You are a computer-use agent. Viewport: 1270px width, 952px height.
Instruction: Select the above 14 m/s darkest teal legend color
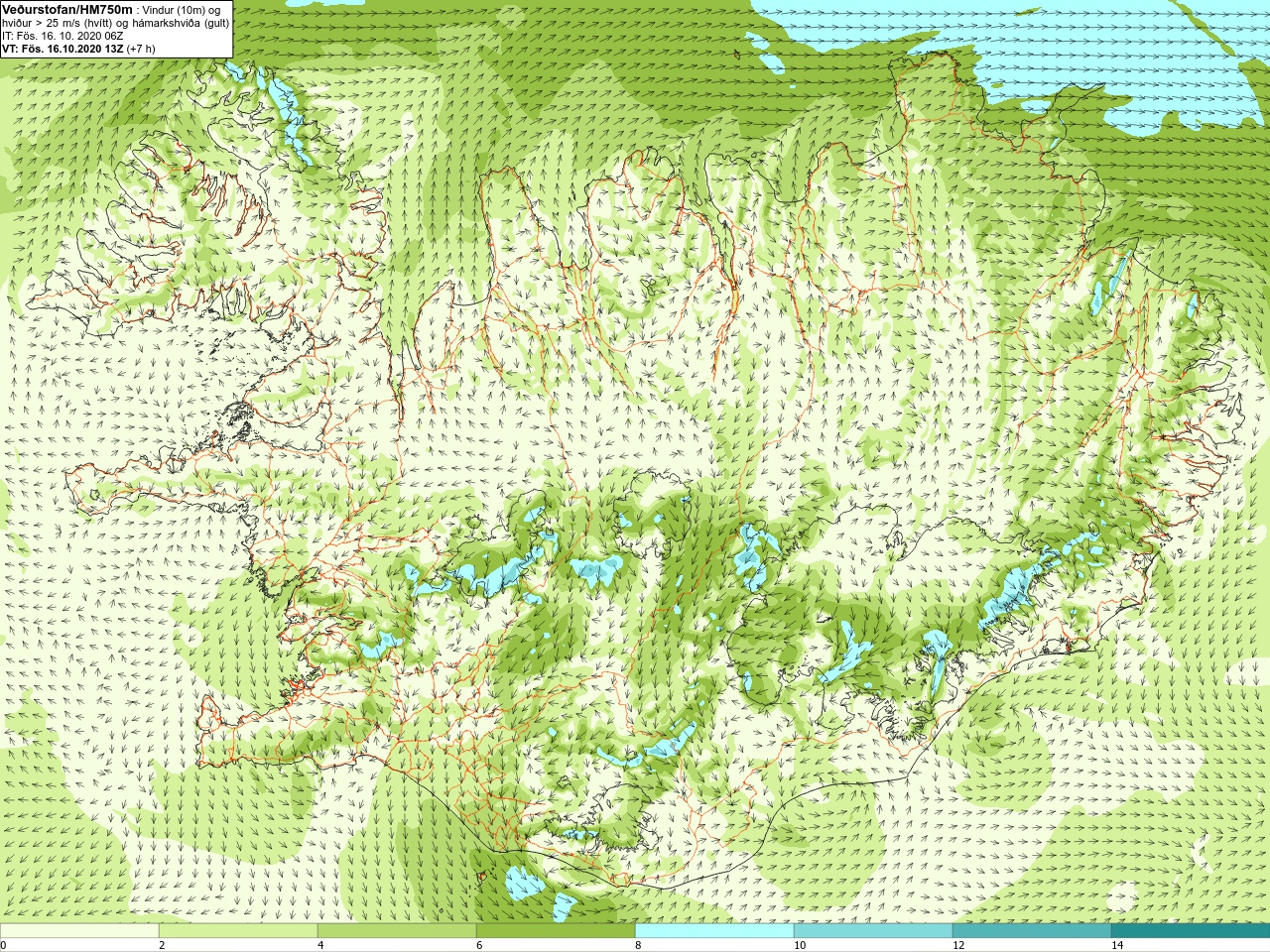[x=1191, y=931]
